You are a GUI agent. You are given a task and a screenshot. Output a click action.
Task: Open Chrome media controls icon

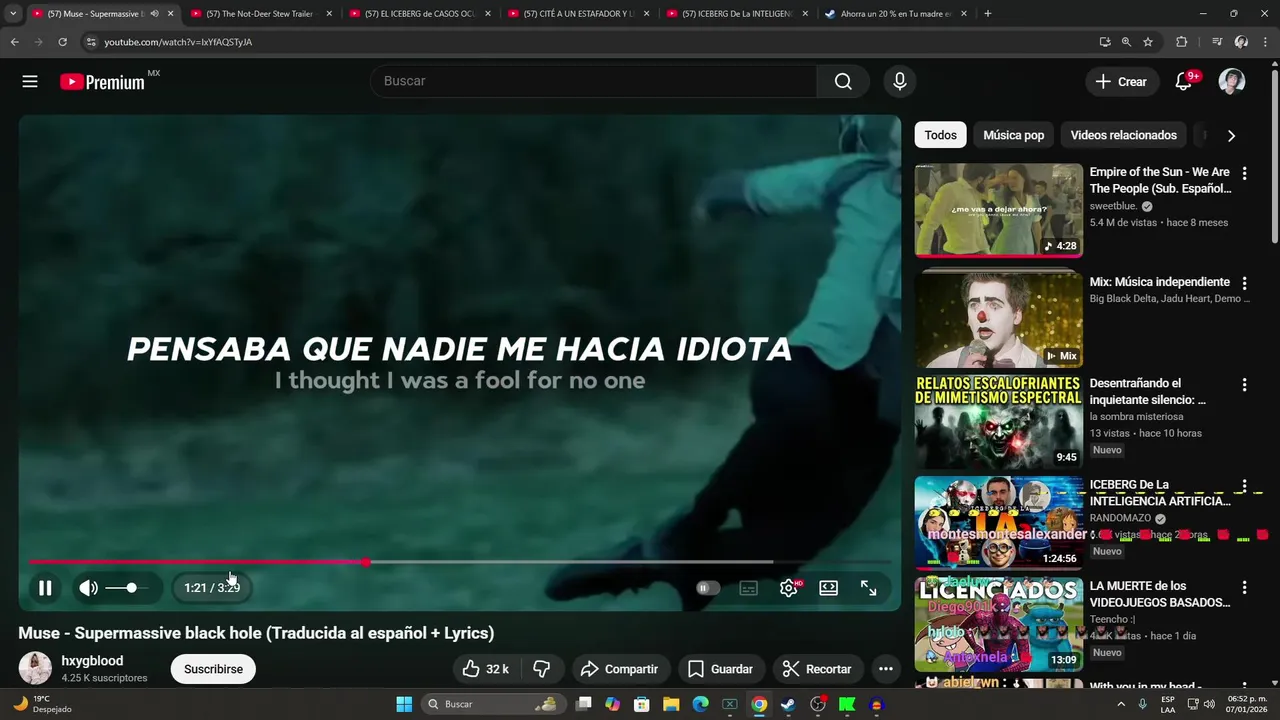pyautogui.click(x=1217, y=42)
